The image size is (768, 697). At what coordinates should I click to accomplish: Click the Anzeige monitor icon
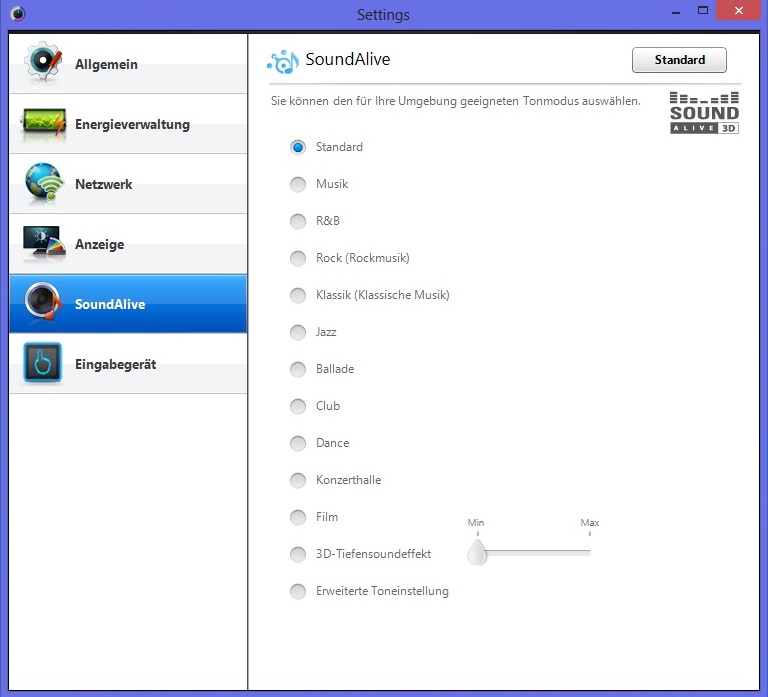[44, 242]
